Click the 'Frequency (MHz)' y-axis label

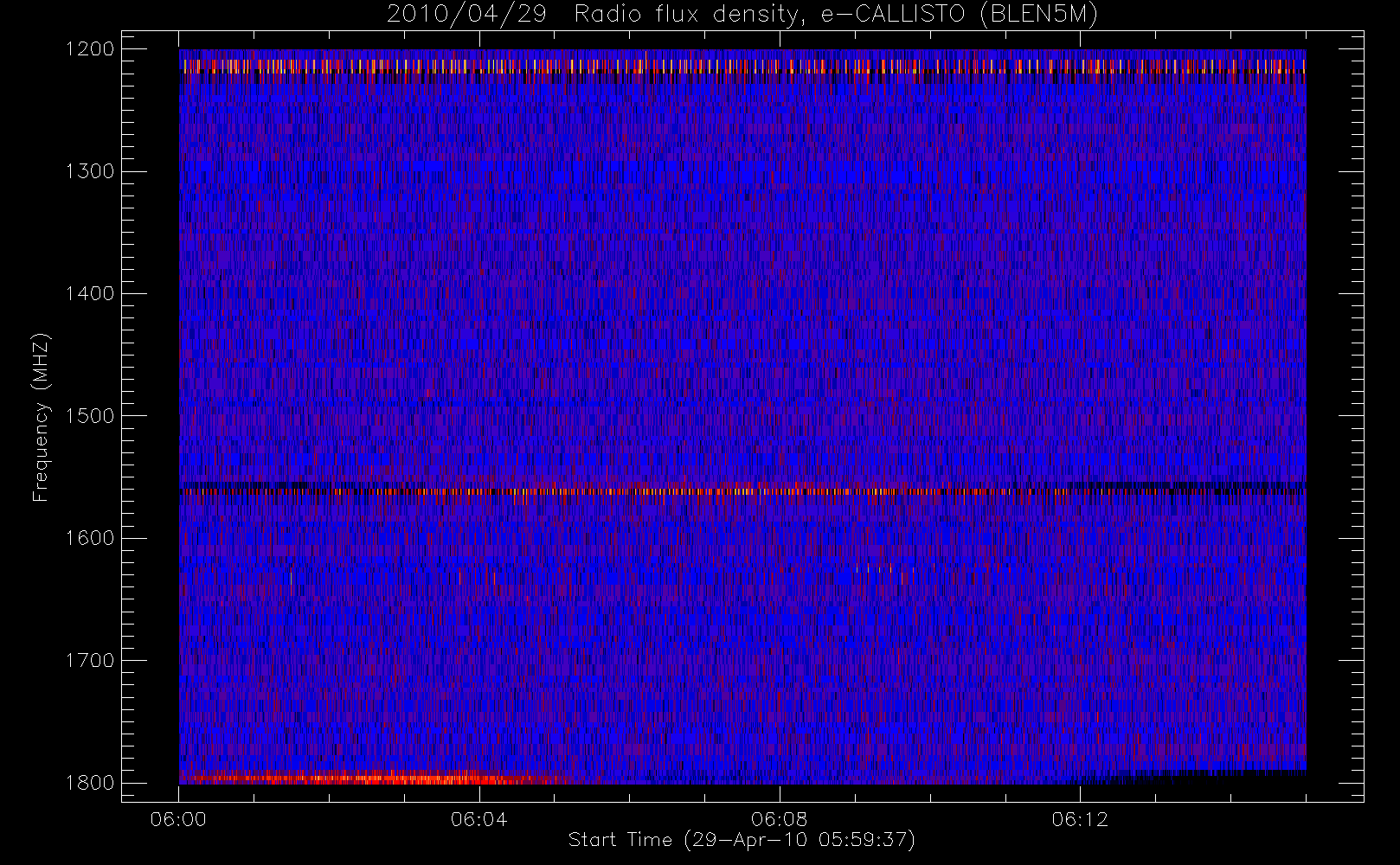pyautogui.click(x=41, y=417)
